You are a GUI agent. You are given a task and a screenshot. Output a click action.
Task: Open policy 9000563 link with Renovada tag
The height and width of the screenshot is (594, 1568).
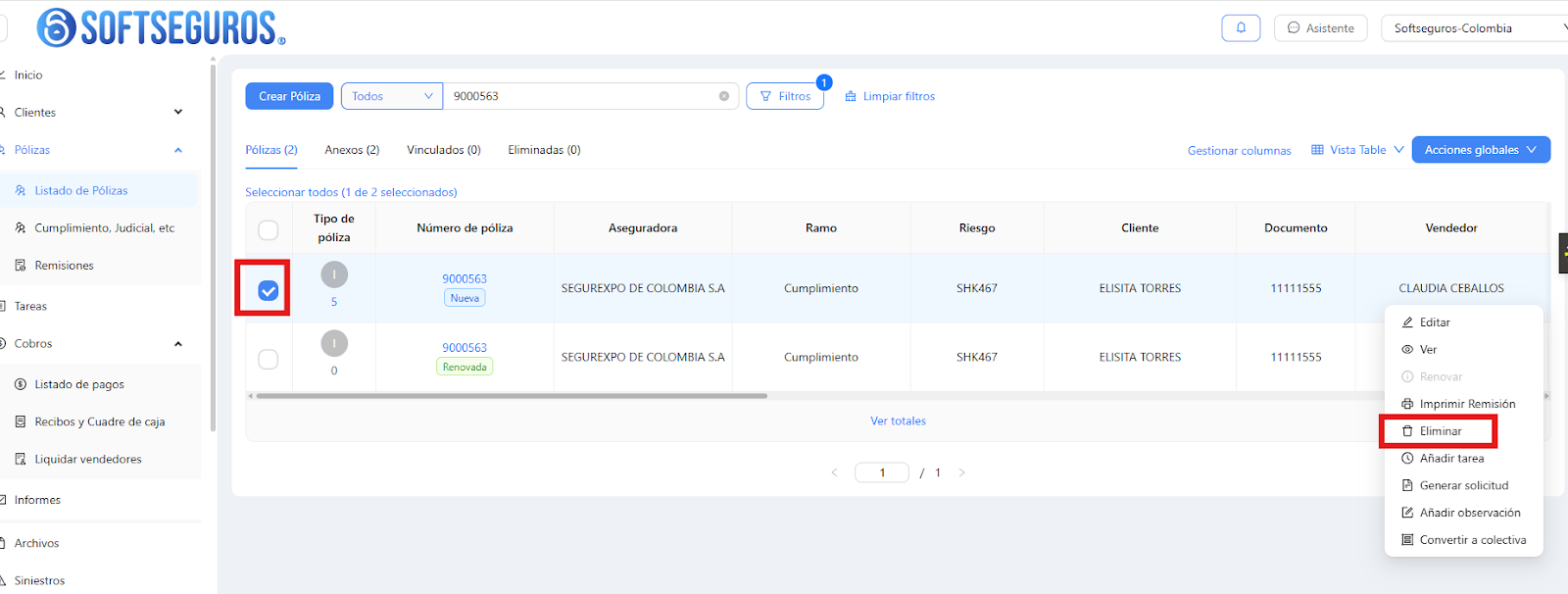coord(465,347)
